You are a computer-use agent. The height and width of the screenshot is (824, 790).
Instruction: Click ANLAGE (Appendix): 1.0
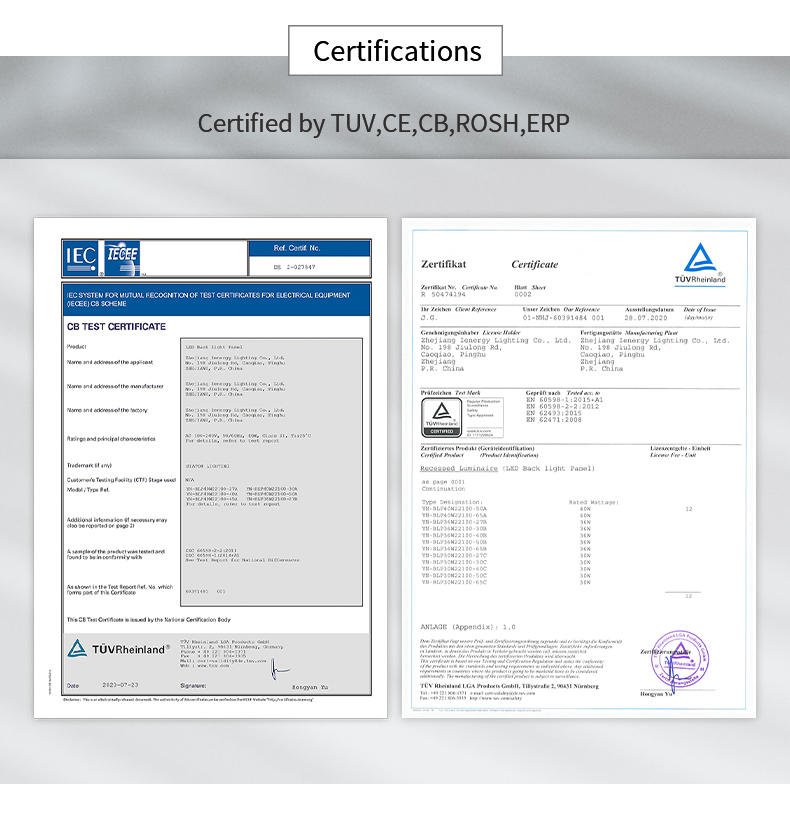(x=468, y=627)
